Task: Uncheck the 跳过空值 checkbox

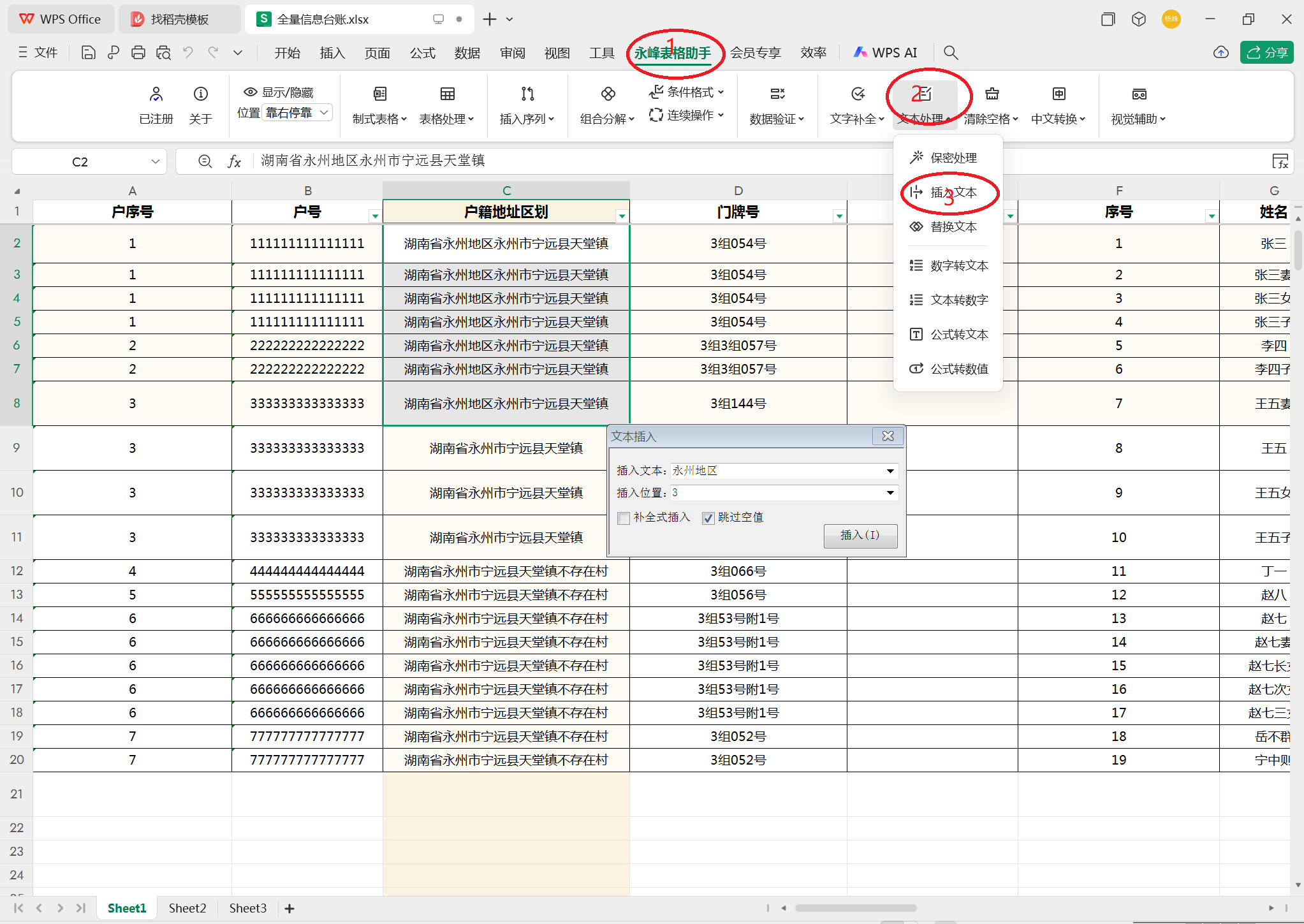Action: (x=708, y=518)
